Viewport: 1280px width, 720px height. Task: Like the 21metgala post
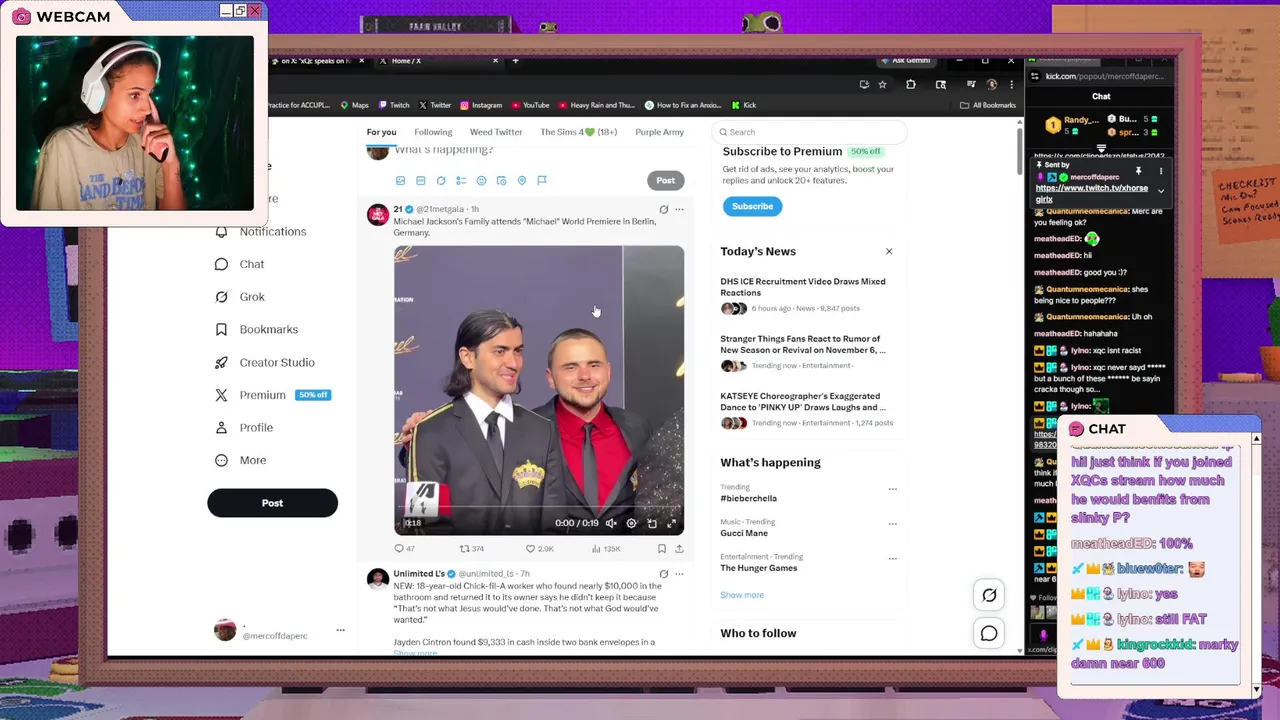[539, 548]
